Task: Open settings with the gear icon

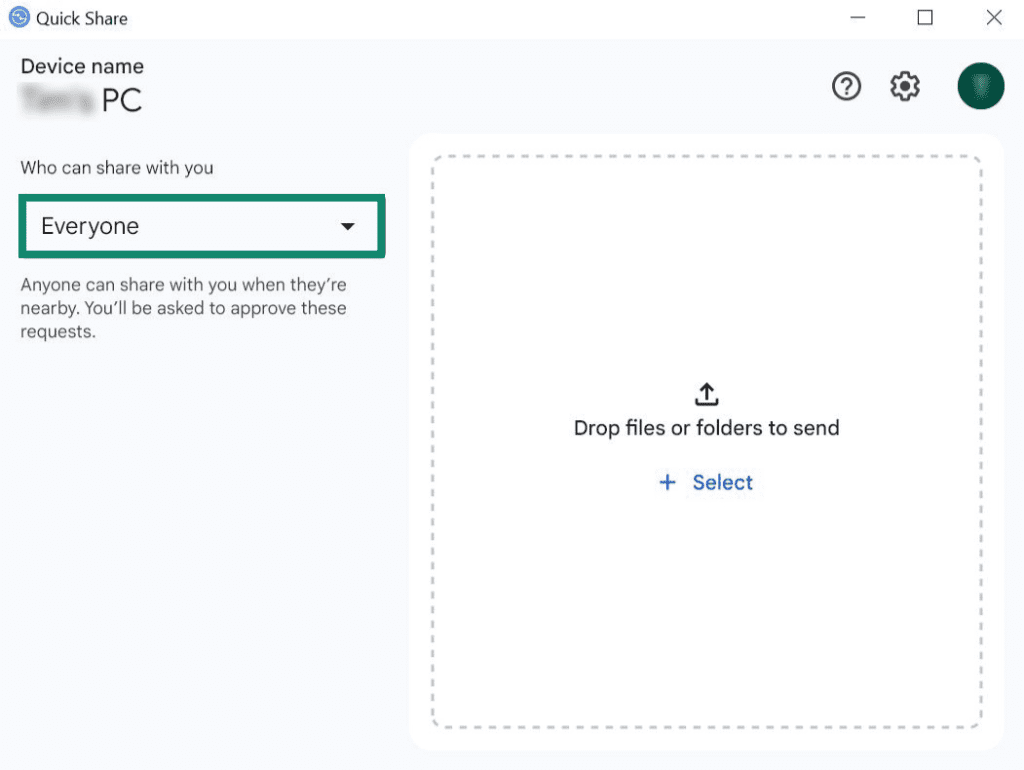Action: pyautogui.click(x=905, y=86)
